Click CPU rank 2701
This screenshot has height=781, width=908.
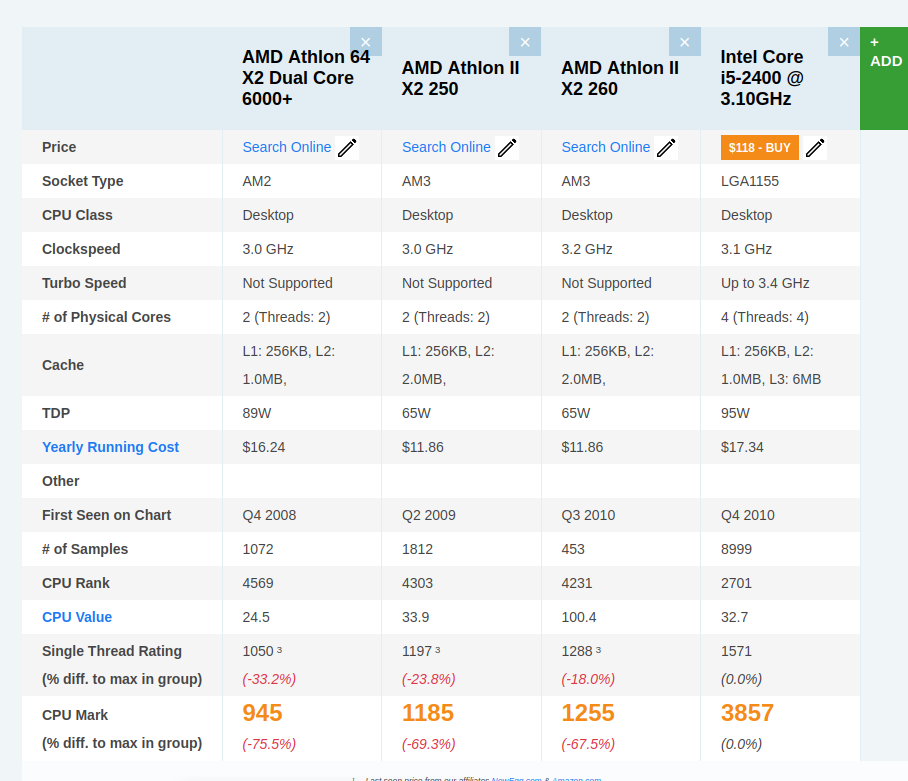pos(737,583)
